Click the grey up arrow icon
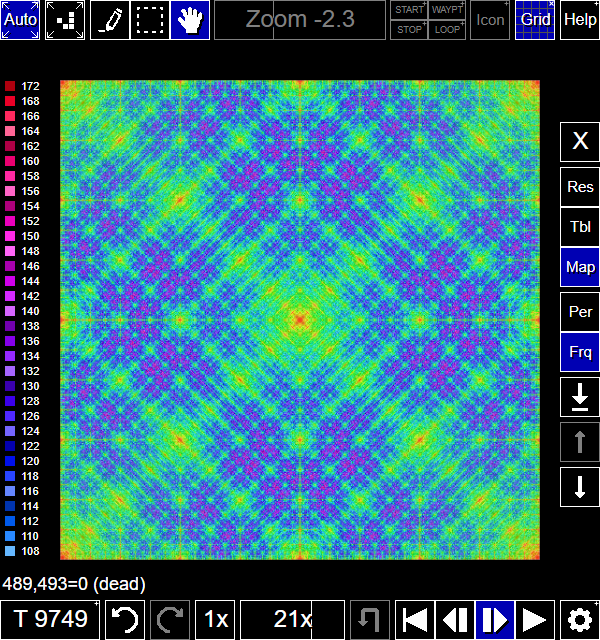Screen dimensions: 600x640 pyautogui.click(x=580, y=442)
